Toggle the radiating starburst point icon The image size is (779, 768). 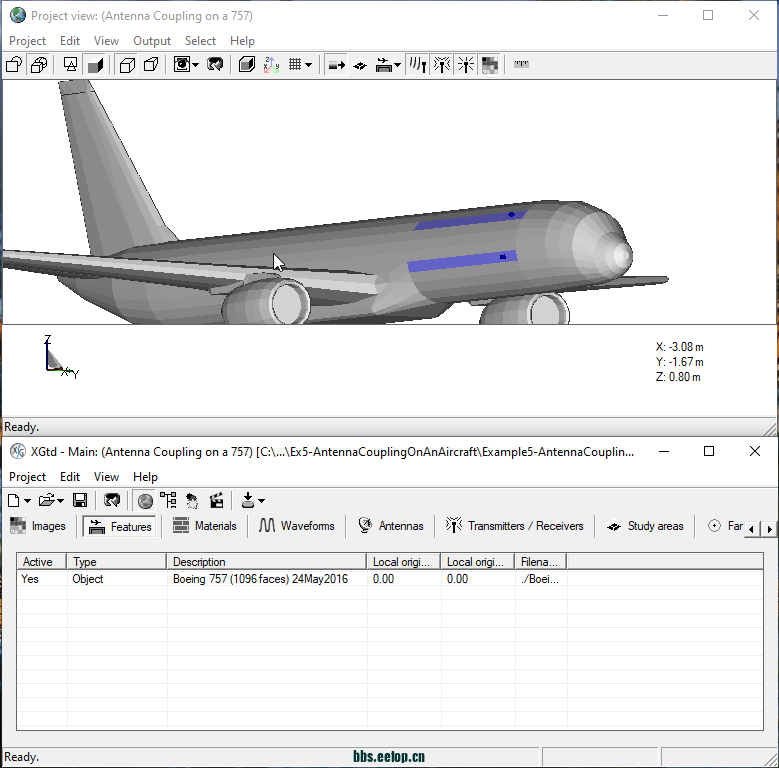[466, 65]
